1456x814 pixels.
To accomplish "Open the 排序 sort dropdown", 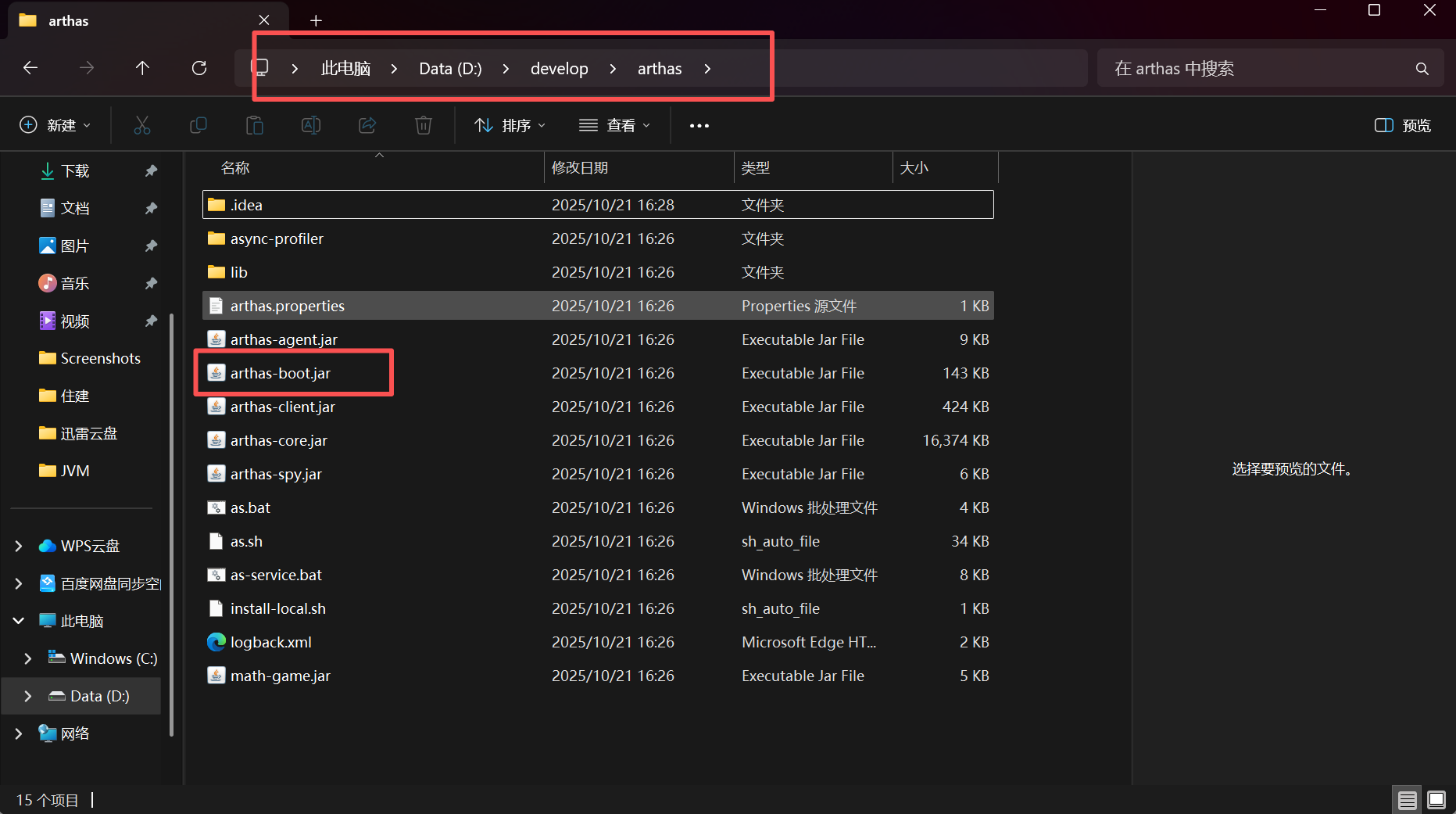I will coord(510,126).
